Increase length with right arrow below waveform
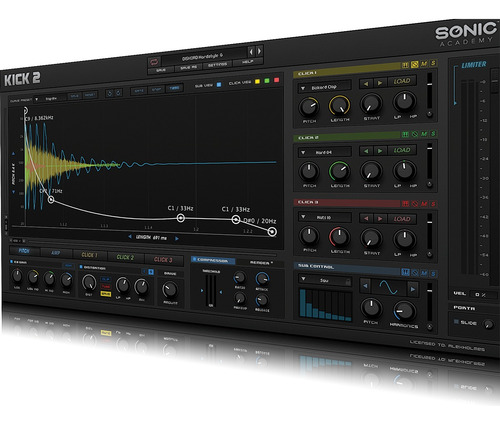Image resolution: width=500 pixels, height=425 pixels. click(x=177, y=238)
